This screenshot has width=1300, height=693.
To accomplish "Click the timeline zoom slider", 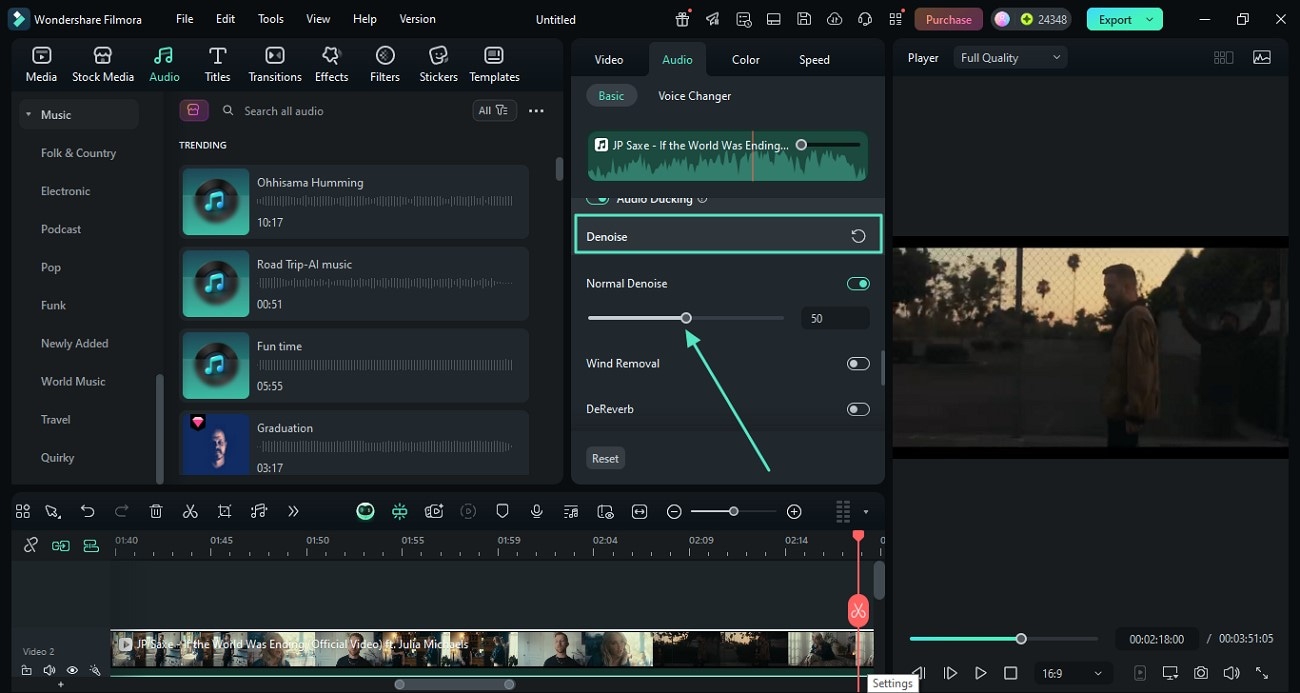I will (734, 511).
